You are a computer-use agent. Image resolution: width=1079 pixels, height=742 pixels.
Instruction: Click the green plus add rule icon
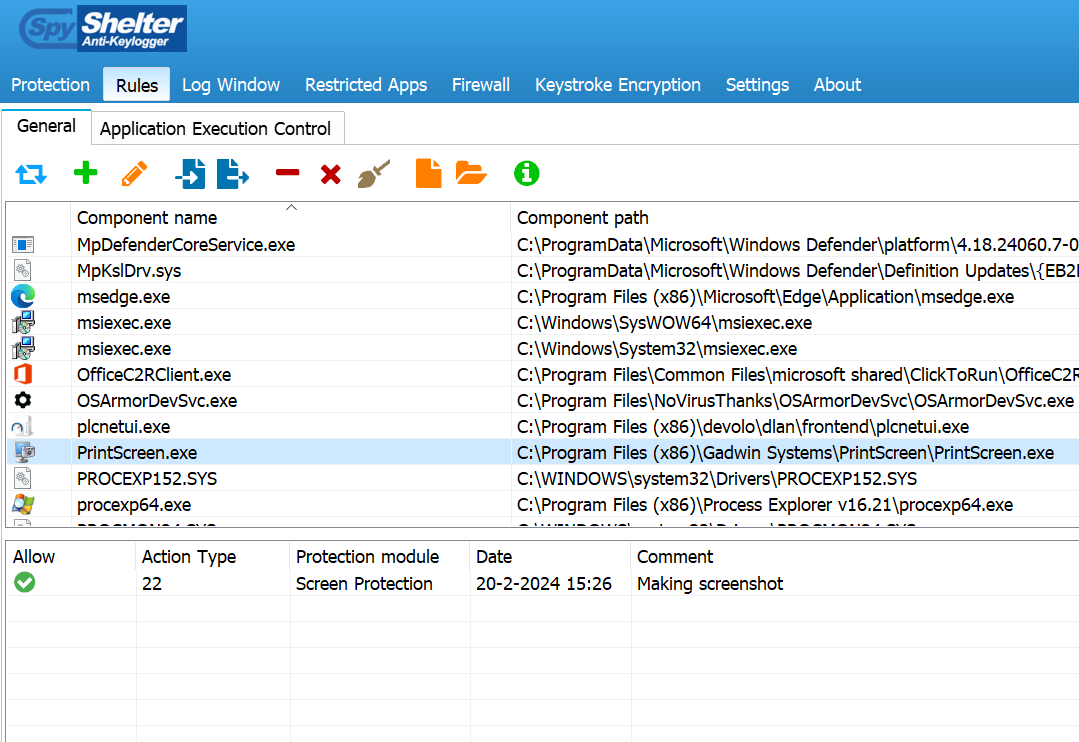[x=86, y=174]
